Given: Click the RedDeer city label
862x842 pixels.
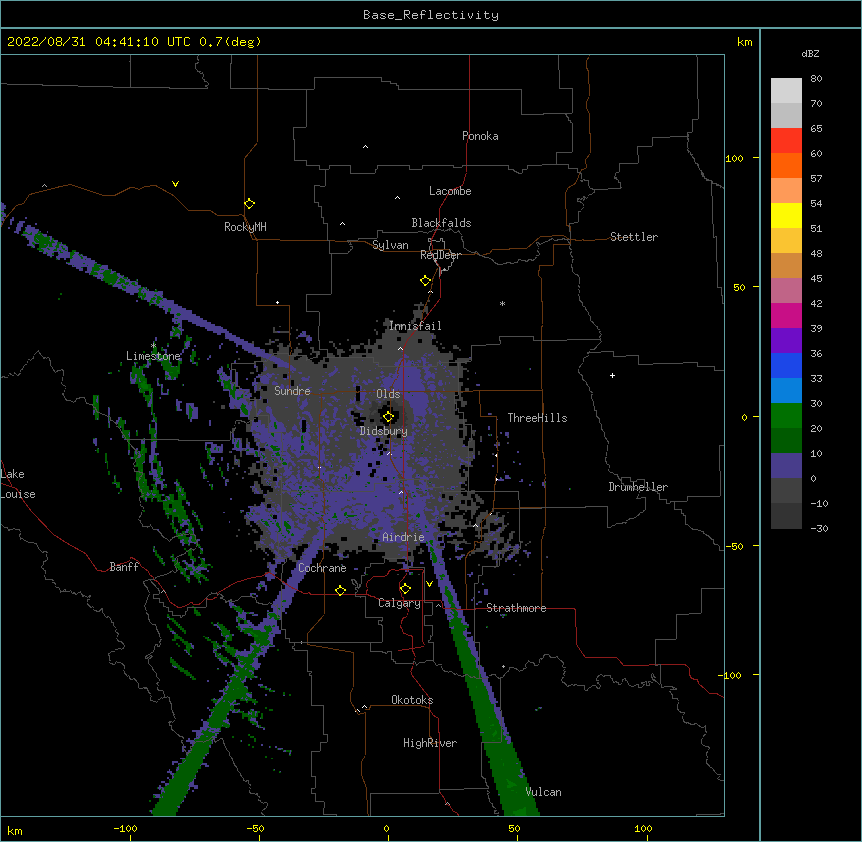Looking at the screenshot, I should point(440,255).
